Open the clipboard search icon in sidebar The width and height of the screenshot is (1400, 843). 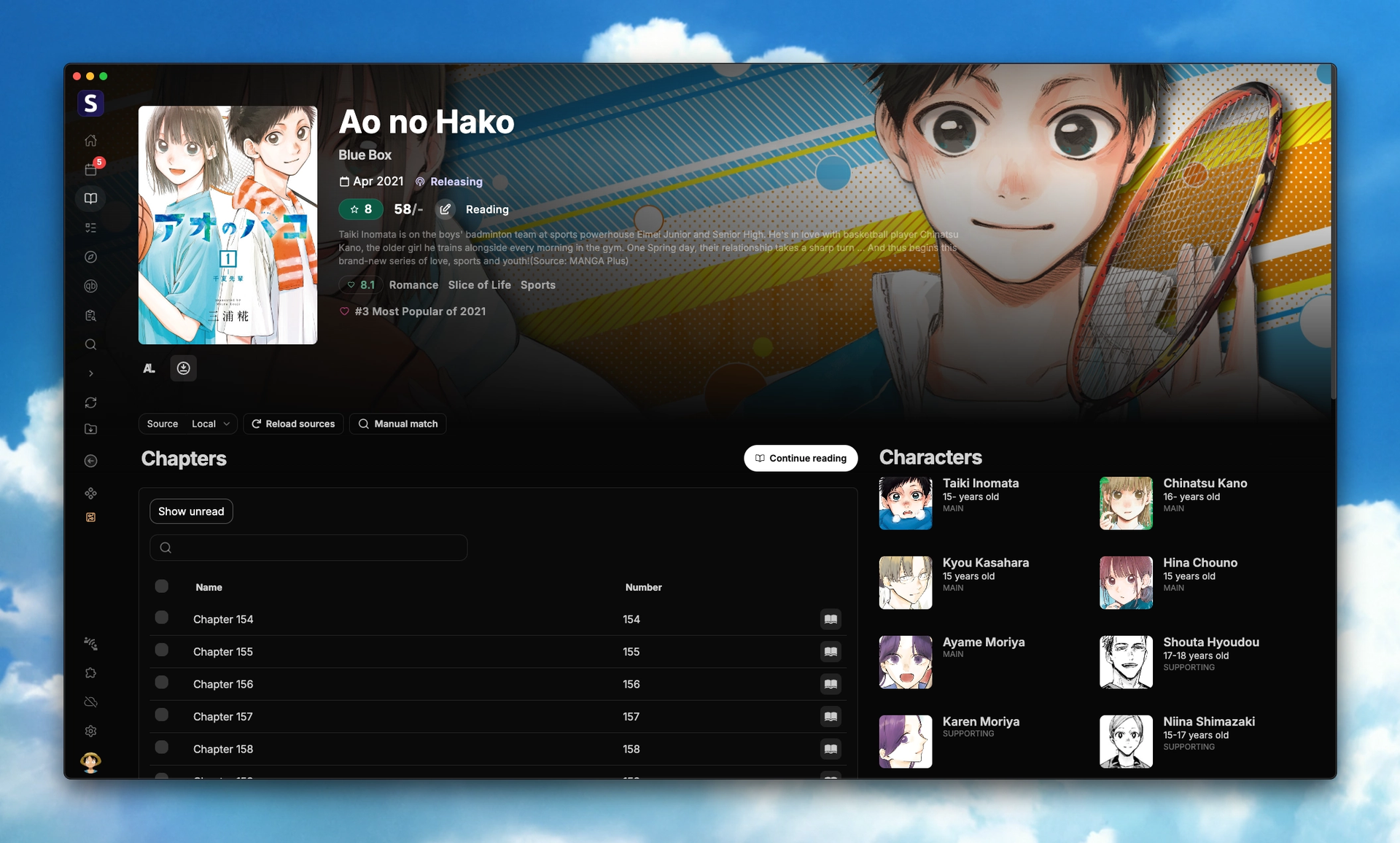coord(90,315)
